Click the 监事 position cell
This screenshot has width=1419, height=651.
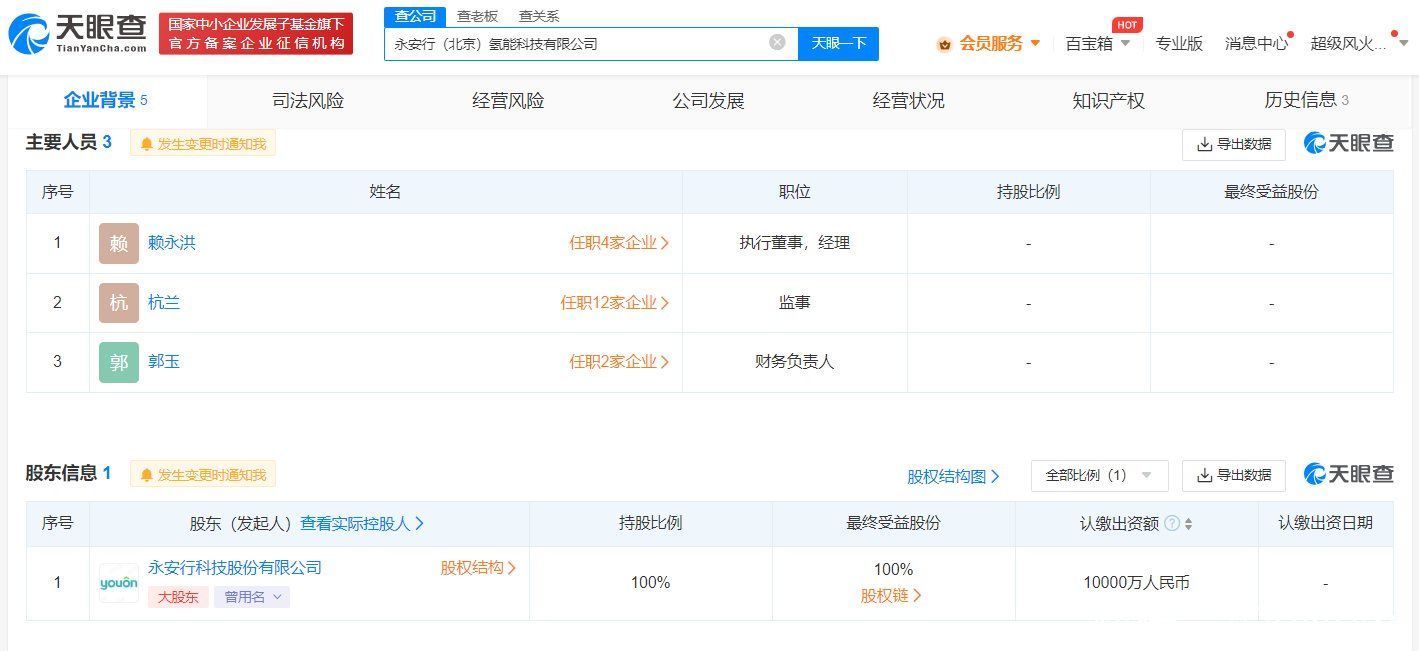794,302
